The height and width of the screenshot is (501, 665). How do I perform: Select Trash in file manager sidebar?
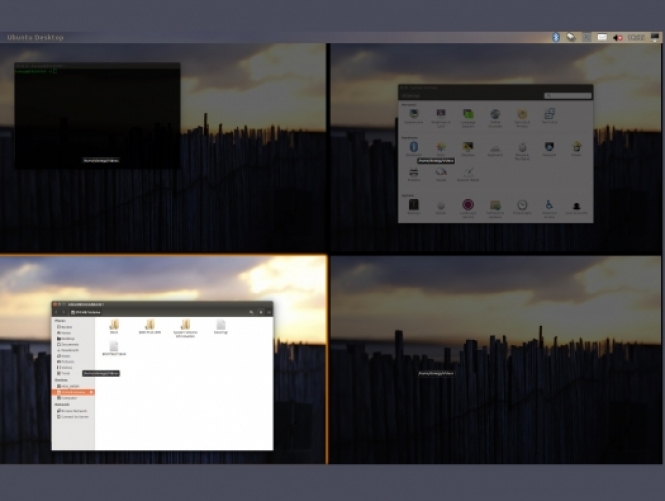65,373
